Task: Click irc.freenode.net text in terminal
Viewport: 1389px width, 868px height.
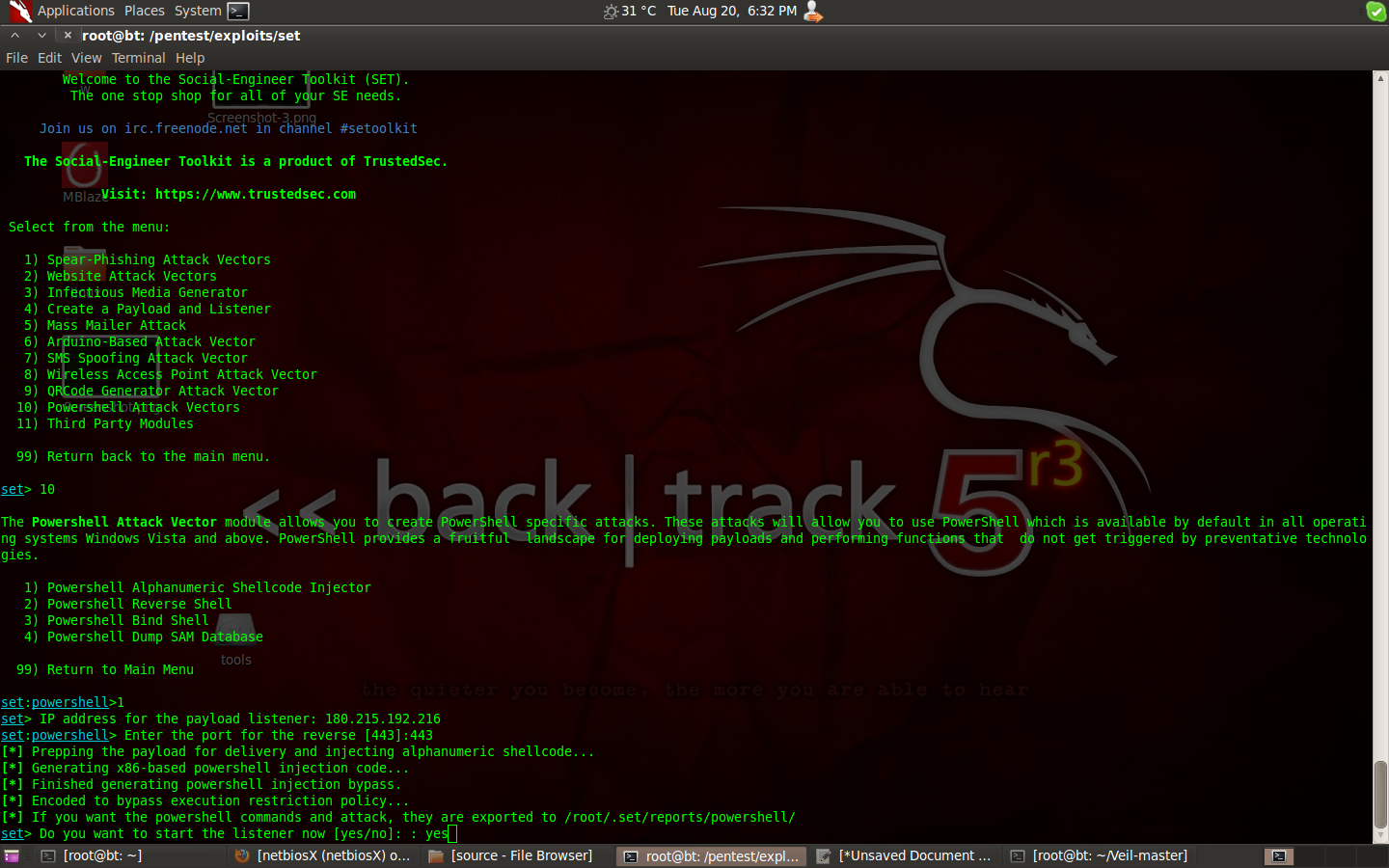Action: click(186, 128)
